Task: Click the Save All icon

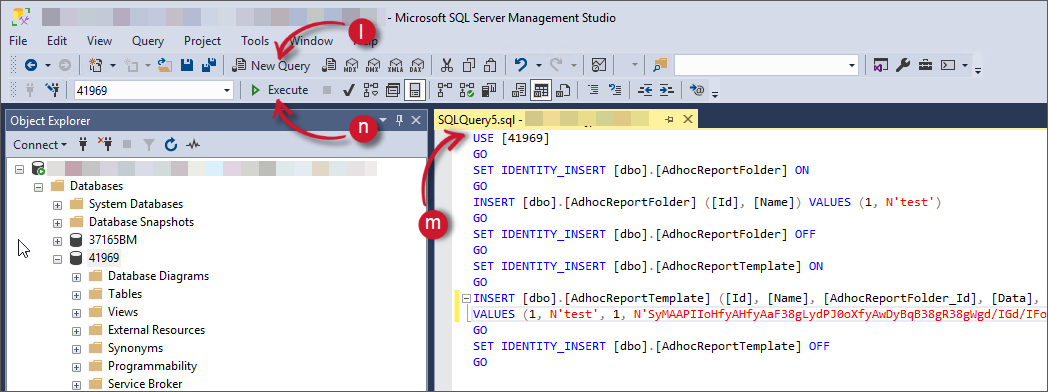Action: pos(209,65)
